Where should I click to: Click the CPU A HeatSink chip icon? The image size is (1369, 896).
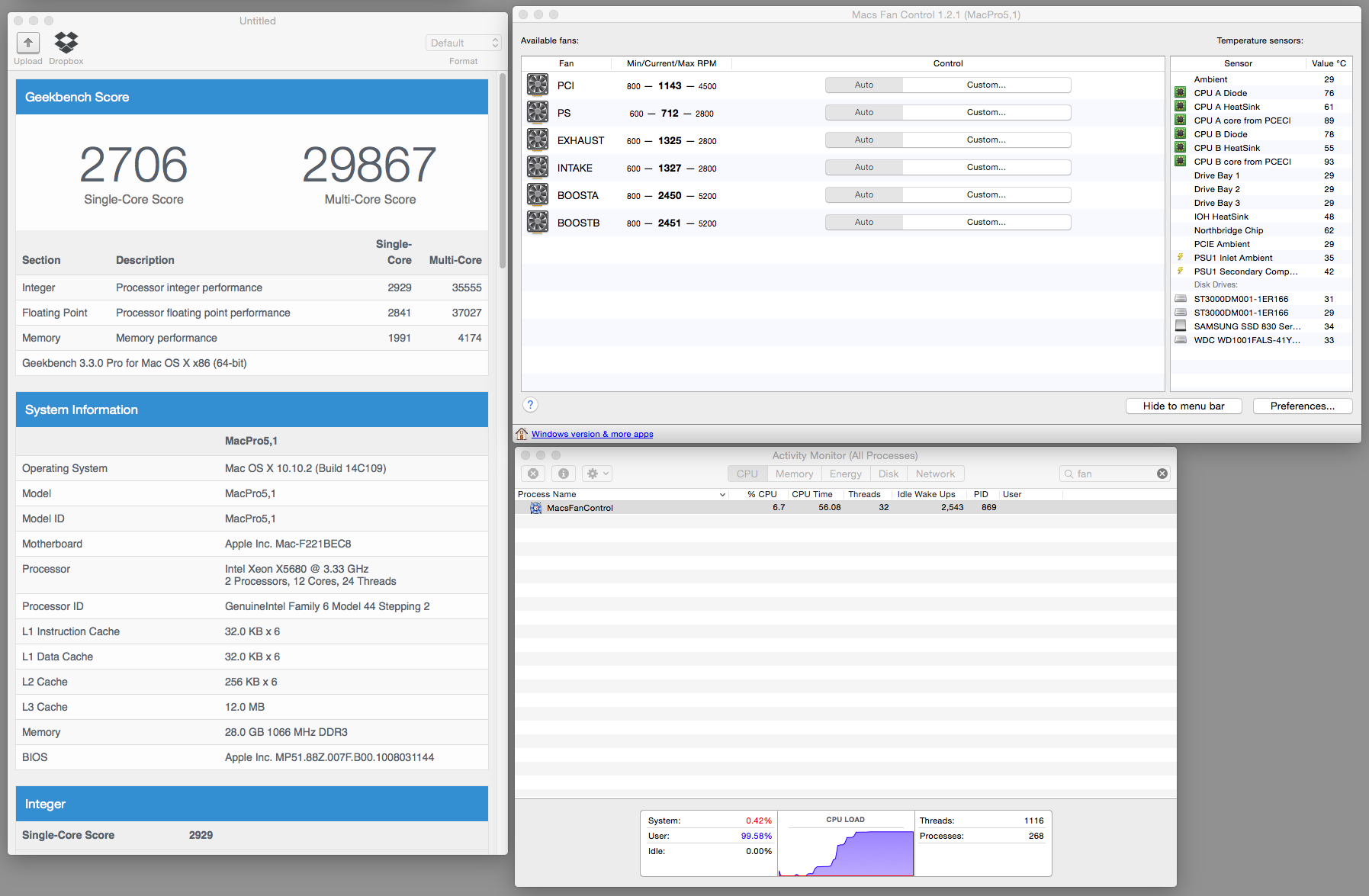[1180, 107]
